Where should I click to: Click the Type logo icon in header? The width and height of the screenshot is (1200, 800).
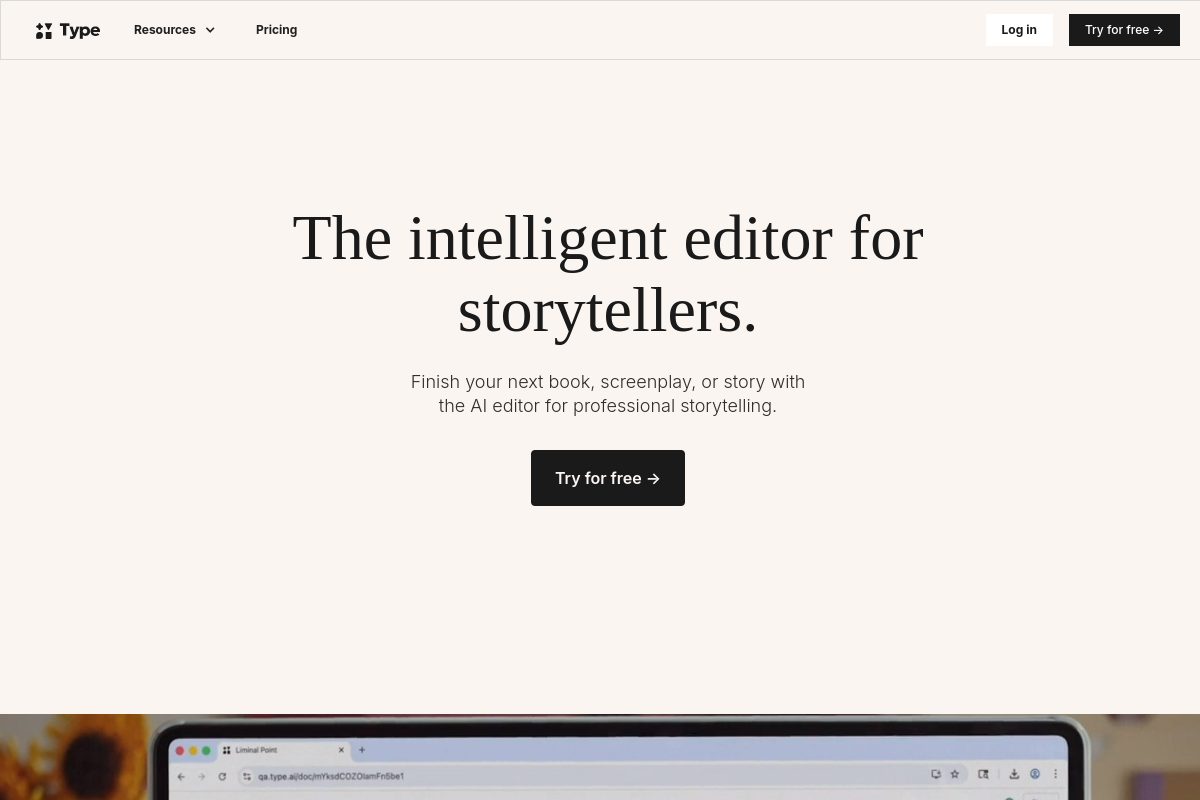[44, 31]
